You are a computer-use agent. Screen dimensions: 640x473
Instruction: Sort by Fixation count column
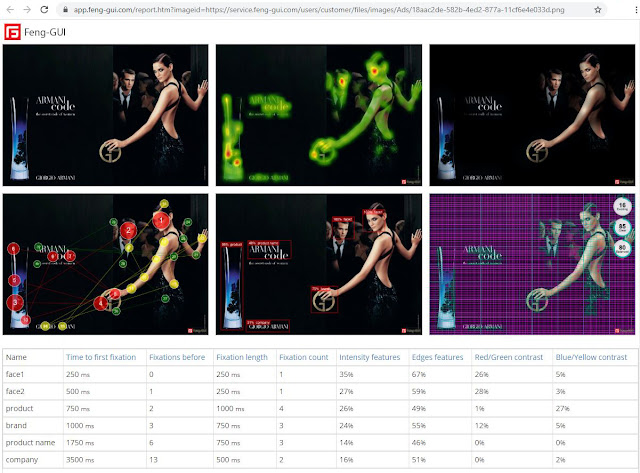coord(304,357)
